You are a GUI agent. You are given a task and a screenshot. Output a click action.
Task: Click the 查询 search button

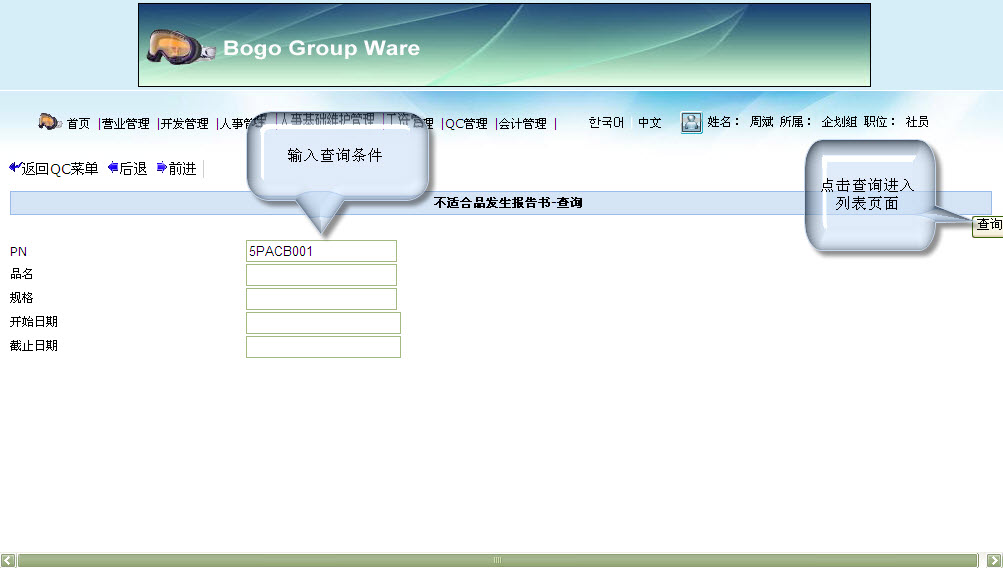tap(988, 226)
